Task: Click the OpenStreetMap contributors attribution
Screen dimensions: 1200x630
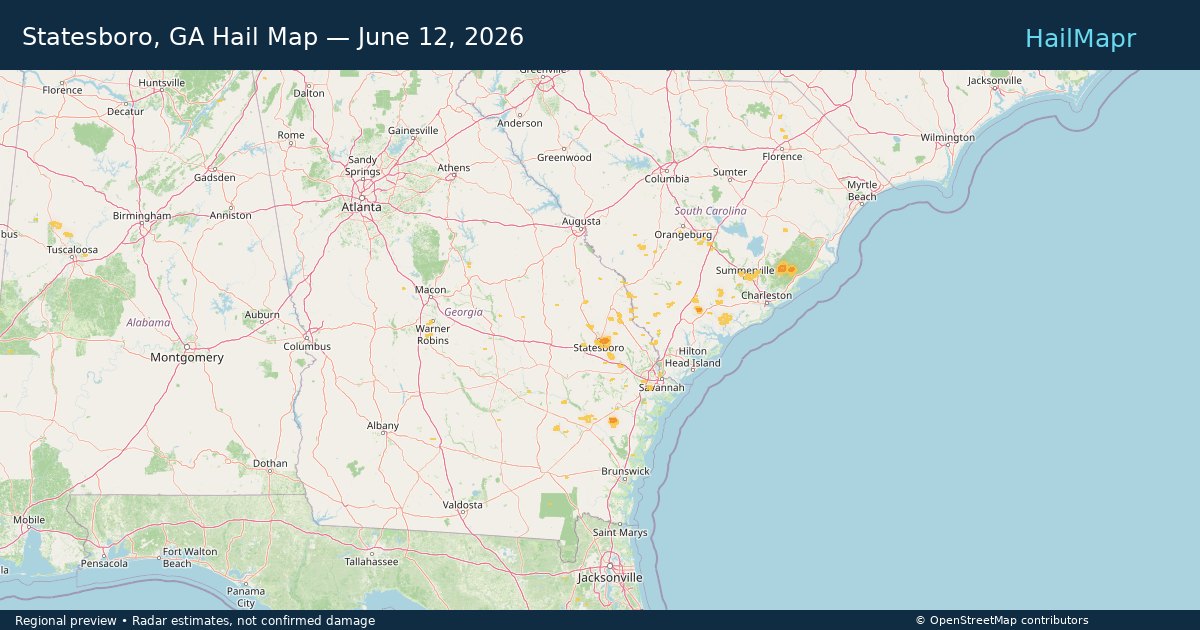Action: [1002, 621]
